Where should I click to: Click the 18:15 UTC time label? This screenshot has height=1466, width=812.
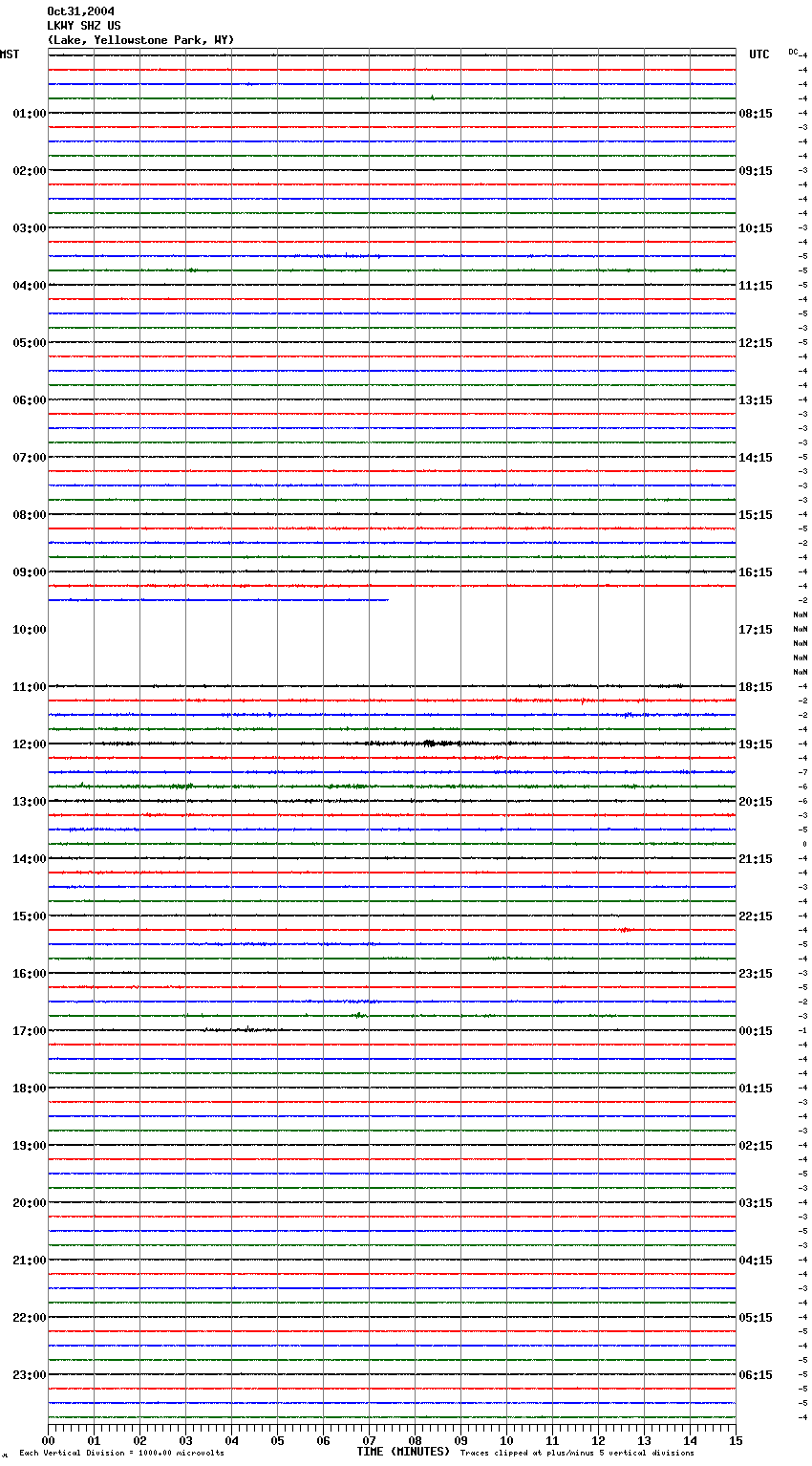[x=756, y=687]
